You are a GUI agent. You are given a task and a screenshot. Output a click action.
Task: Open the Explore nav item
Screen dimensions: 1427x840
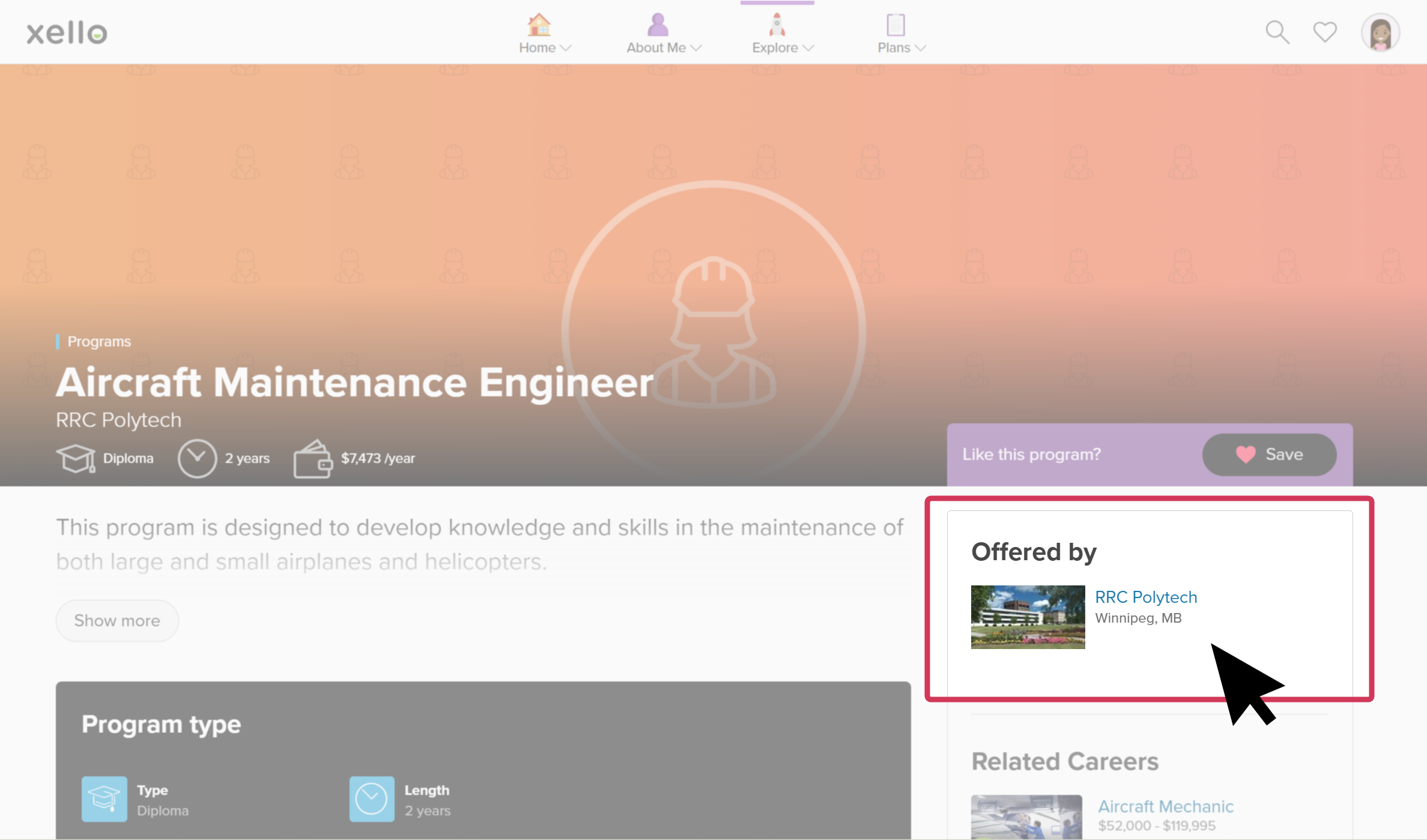click(783, 34)
